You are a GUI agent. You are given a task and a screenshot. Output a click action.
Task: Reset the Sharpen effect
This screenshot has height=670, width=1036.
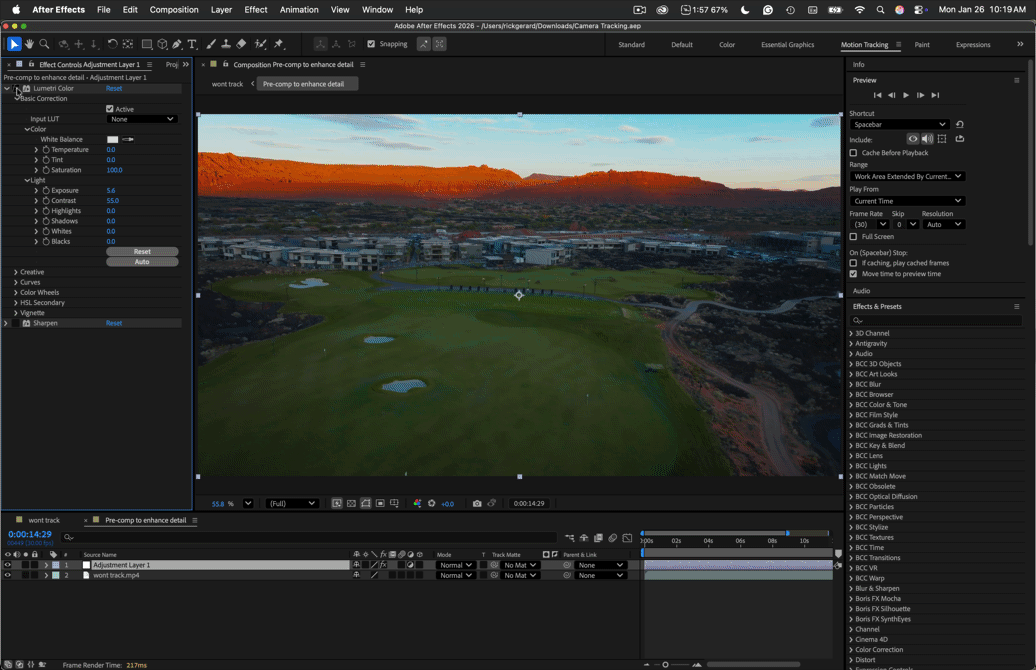tap(114, 323)
